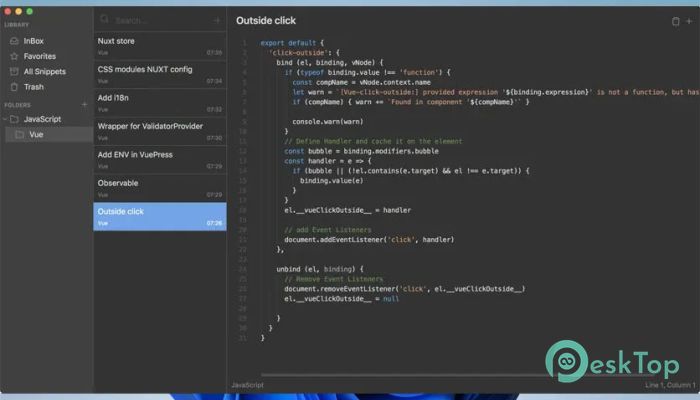
Task: Show All Snippets label in library
Action: pyautogui.click(x=45, y=71)
